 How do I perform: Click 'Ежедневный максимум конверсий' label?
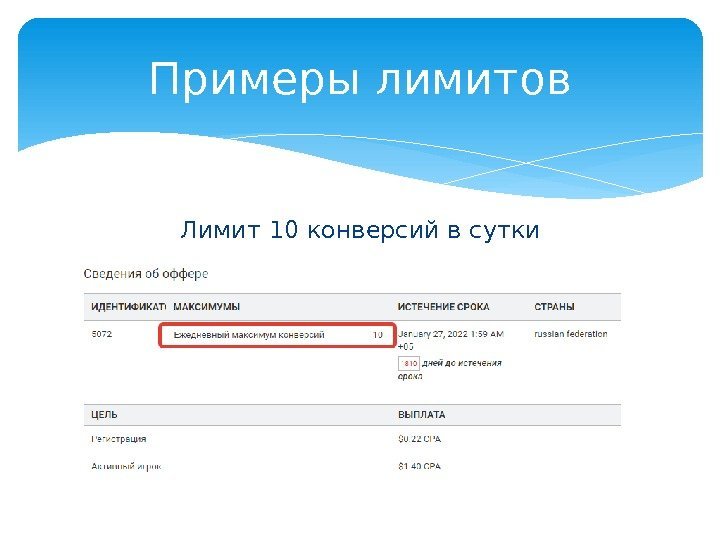point(249,335)
